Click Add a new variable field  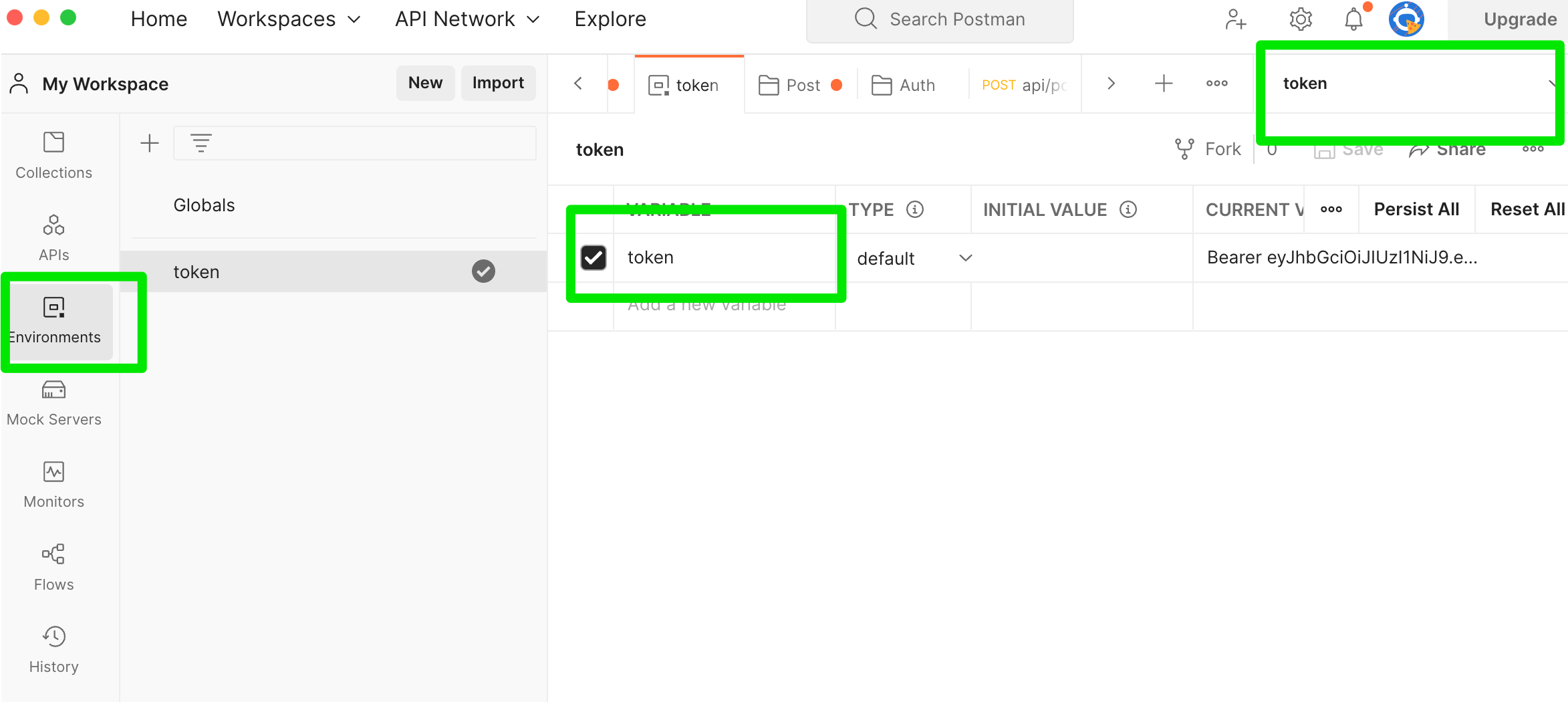724,306
